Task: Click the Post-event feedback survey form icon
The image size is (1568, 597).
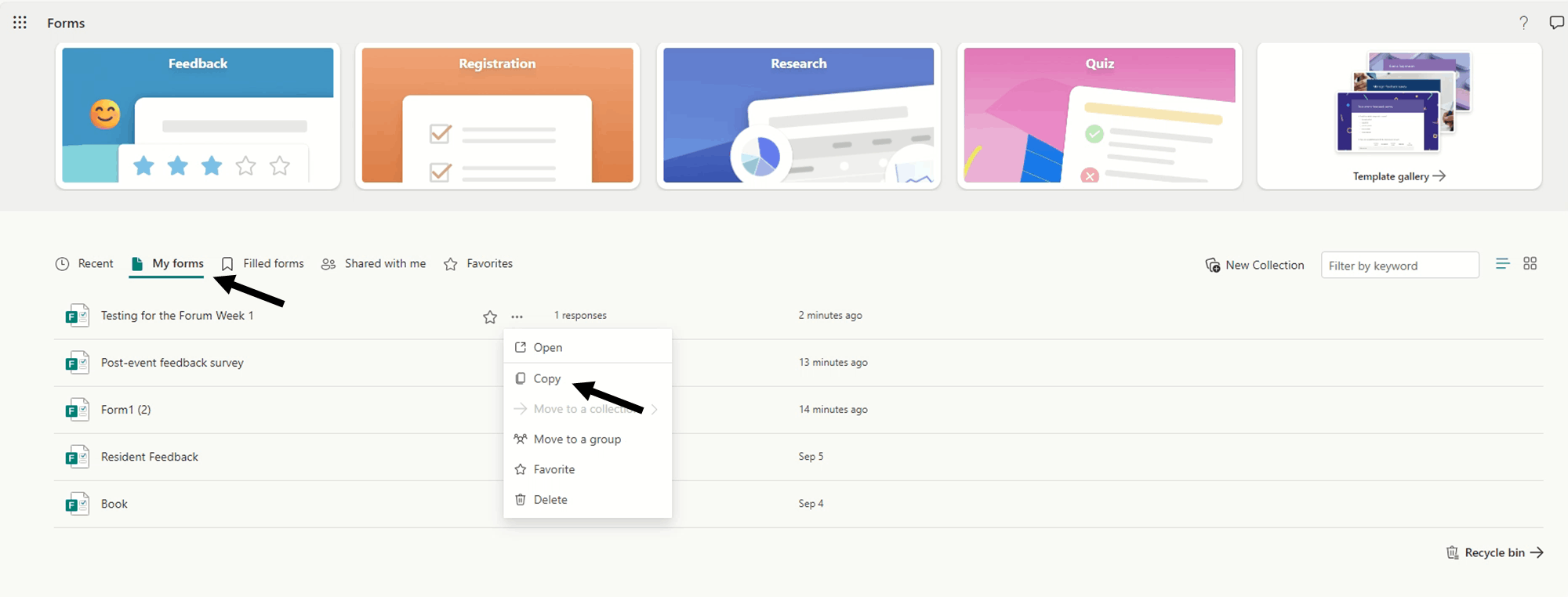Action: pos(77,363)
